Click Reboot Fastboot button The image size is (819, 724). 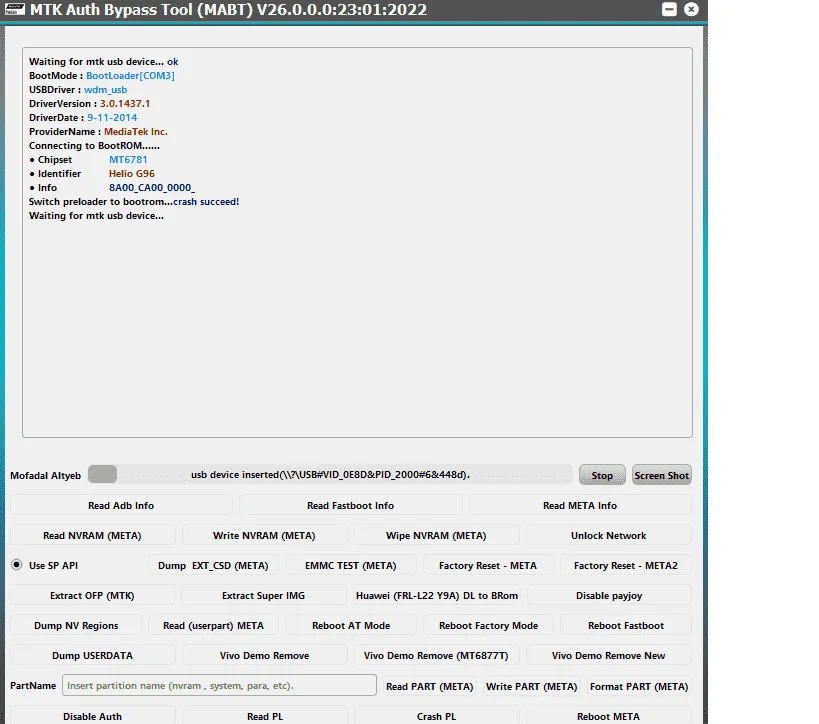click(x=626, y=625)
